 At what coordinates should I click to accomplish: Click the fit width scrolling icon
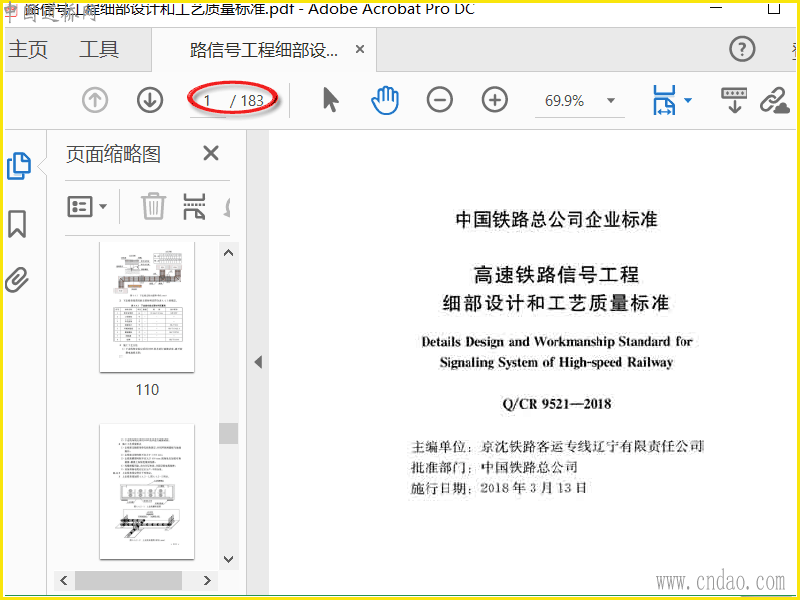tap(664, 100)
